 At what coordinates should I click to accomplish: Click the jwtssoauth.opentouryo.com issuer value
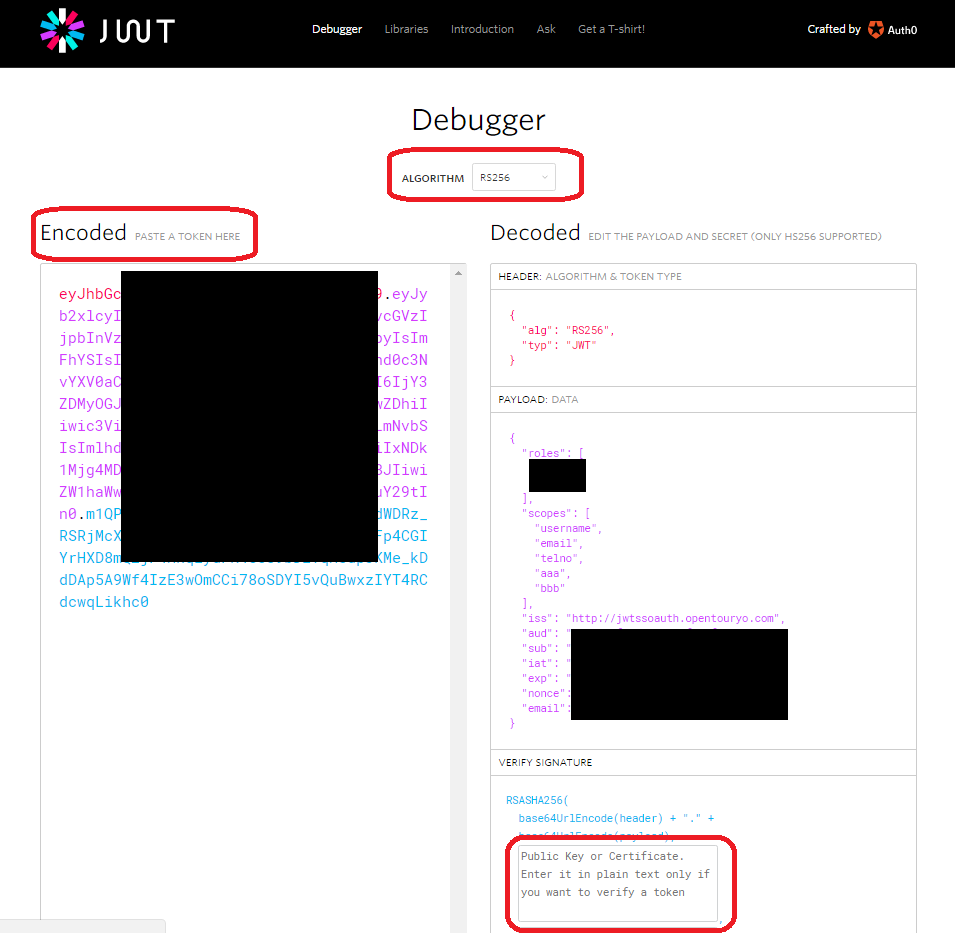674,618
